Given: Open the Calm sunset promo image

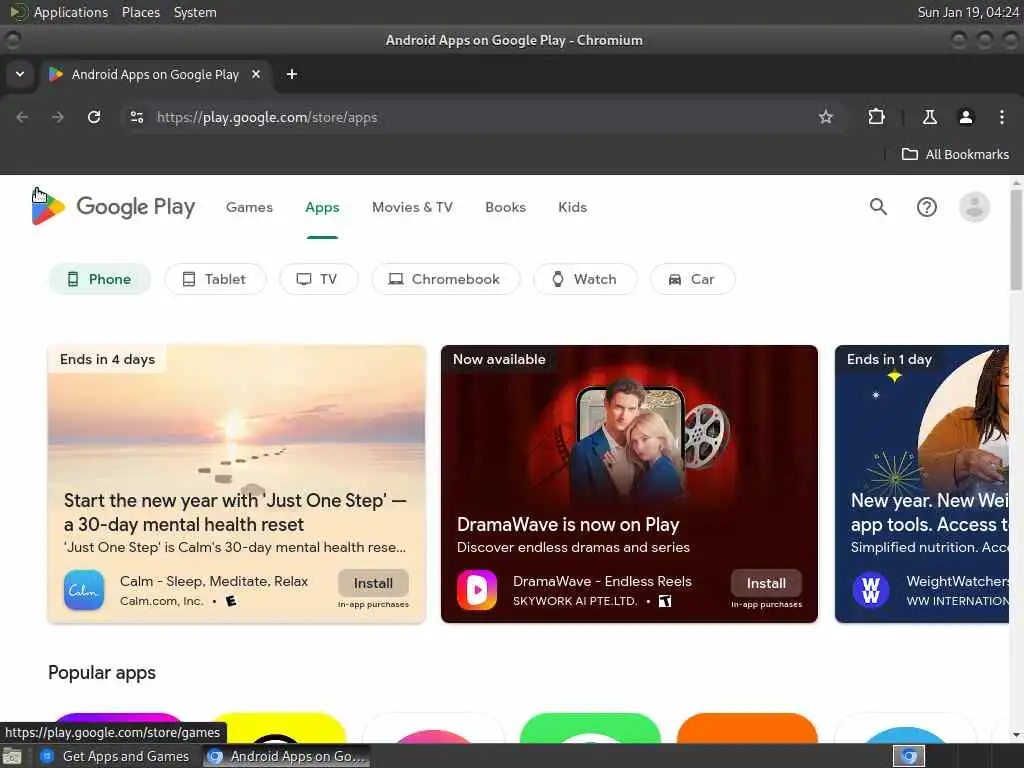Looking at the screenshot, I should click(x=236, y=418).
